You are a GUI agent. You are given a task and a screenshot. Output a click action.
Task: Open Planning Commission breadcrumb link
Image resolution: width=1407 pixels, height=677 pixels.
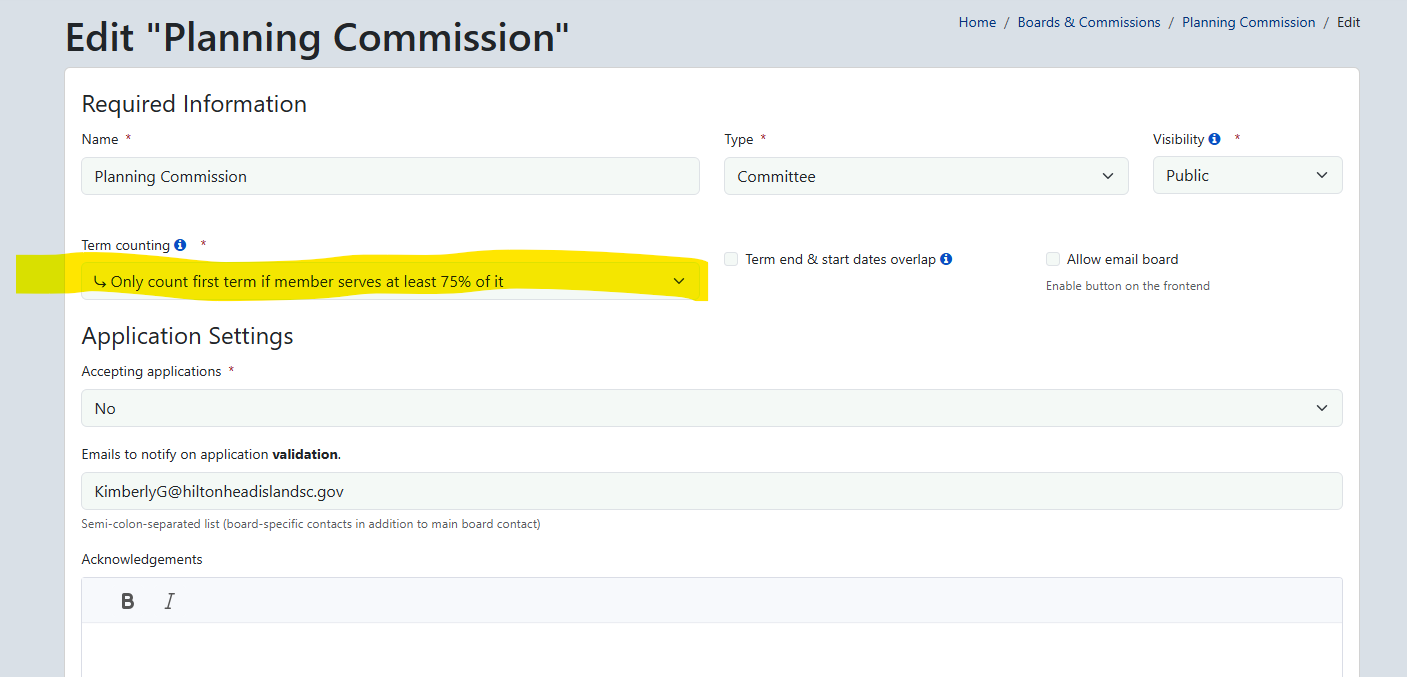coord(1249,22)
